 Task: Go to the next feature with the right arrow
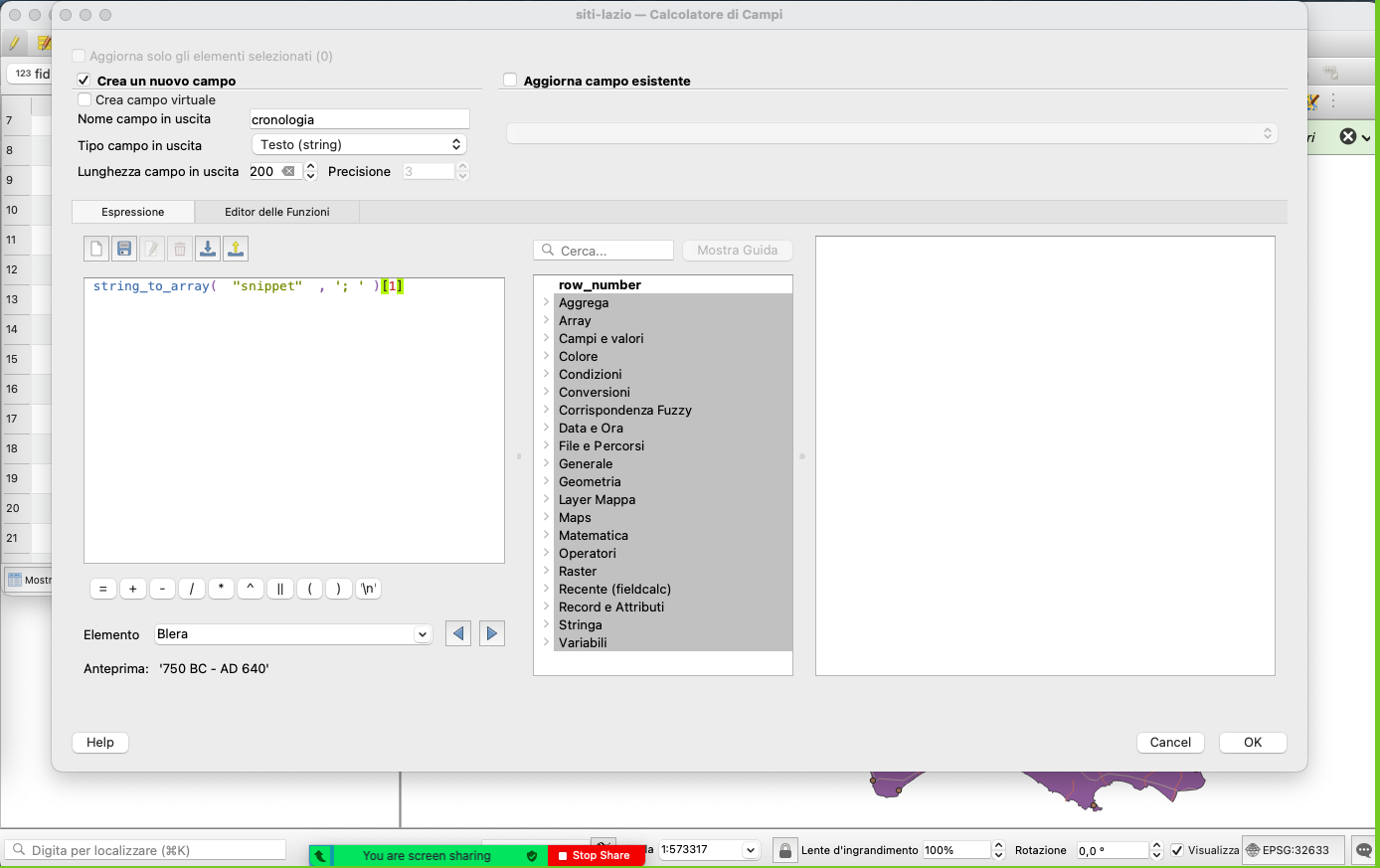(492, 634)
